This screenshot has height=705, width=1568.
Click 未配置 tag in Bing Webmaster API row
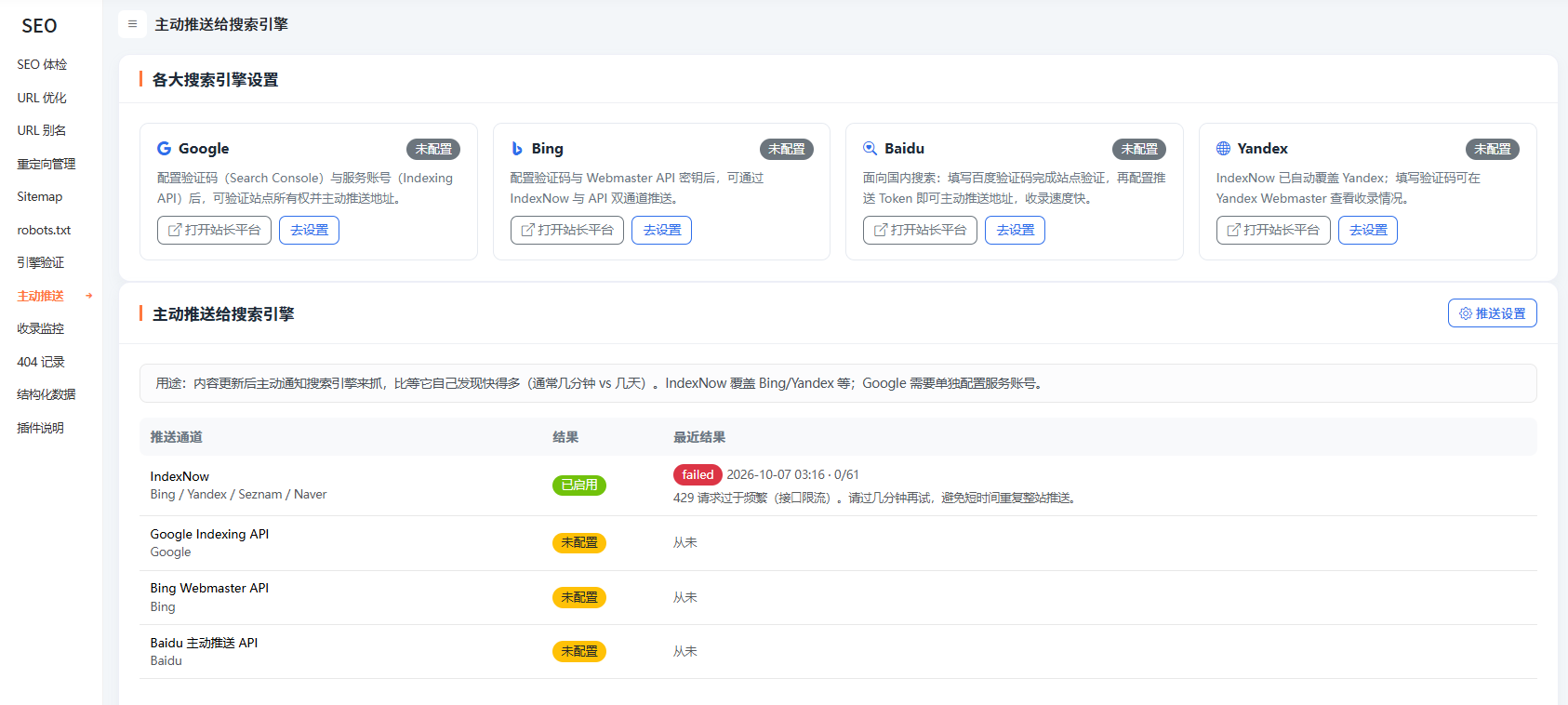click(579, 597)
